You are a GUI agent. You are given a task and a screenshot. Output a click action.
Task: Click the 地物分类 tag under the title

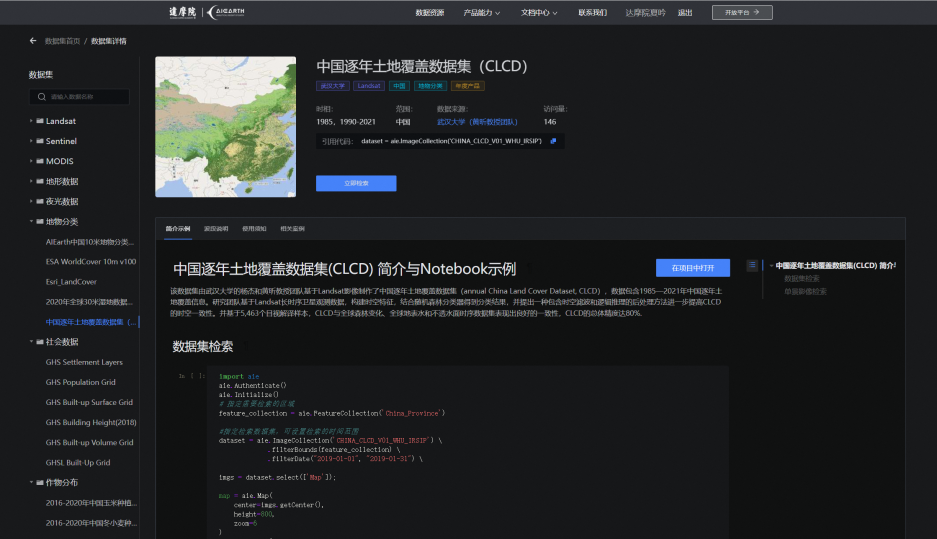point(430,86)
